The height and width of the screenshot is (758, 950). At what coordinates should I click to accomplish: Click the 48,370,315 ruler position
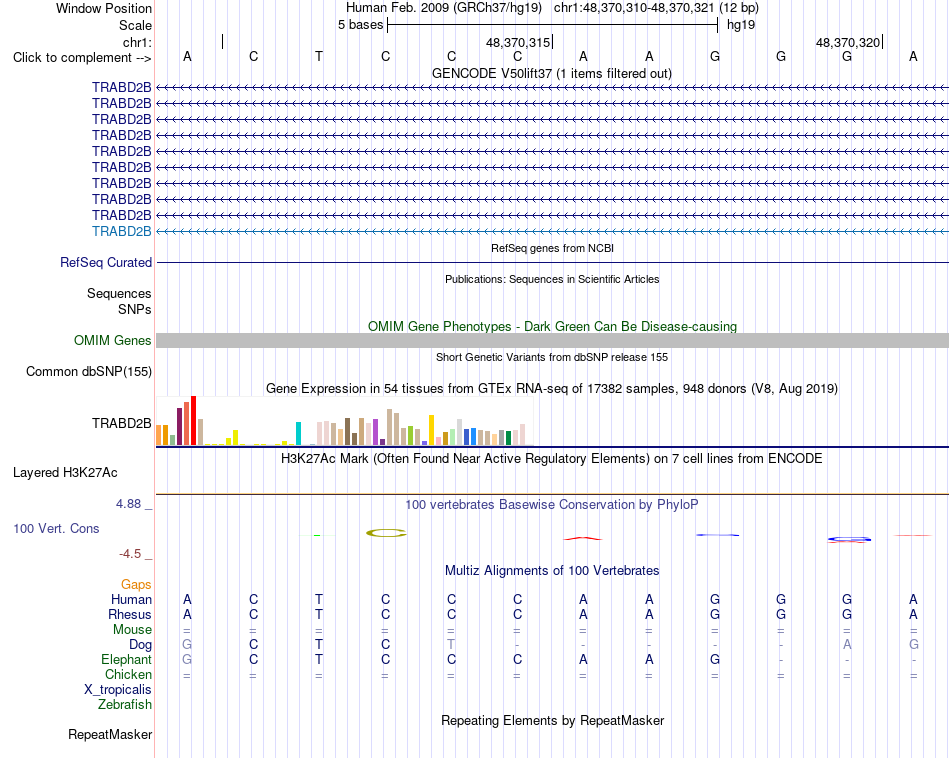click(x=518, y=42)
